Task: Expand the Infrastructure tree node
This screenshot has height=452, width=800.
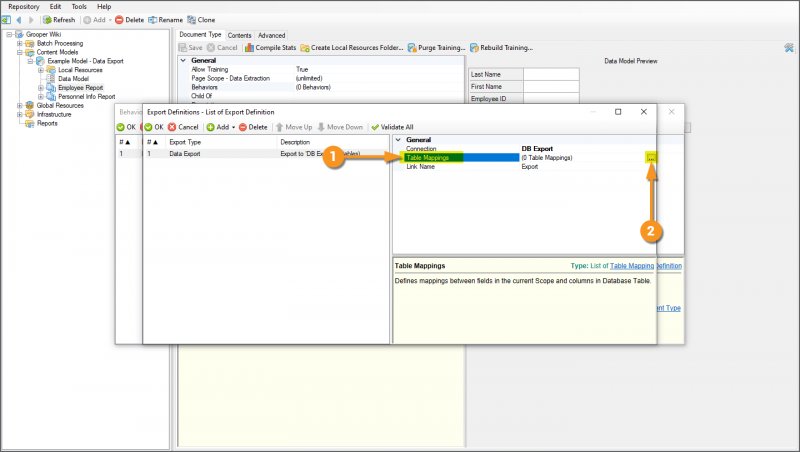Action: coord(19,114)
